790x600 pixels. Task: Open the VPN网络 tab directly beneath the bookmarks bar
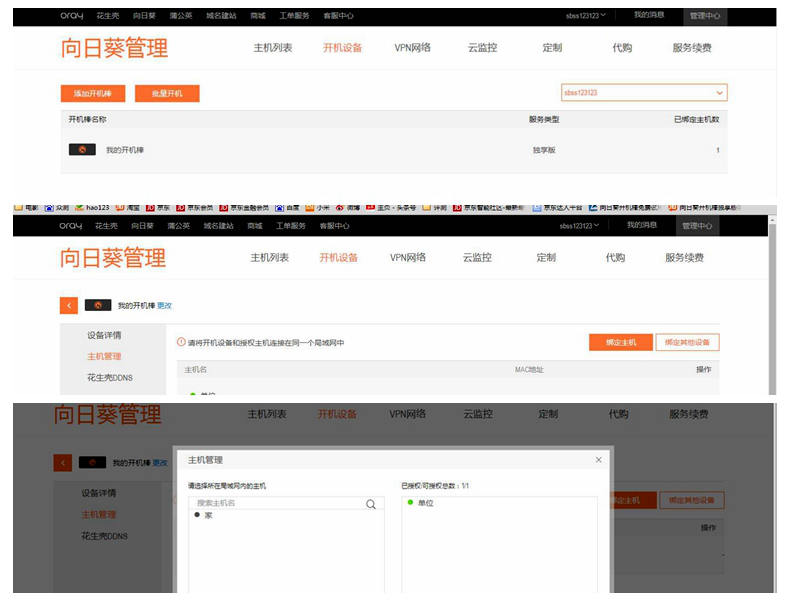pyautogui.click(x=408, y=258)
